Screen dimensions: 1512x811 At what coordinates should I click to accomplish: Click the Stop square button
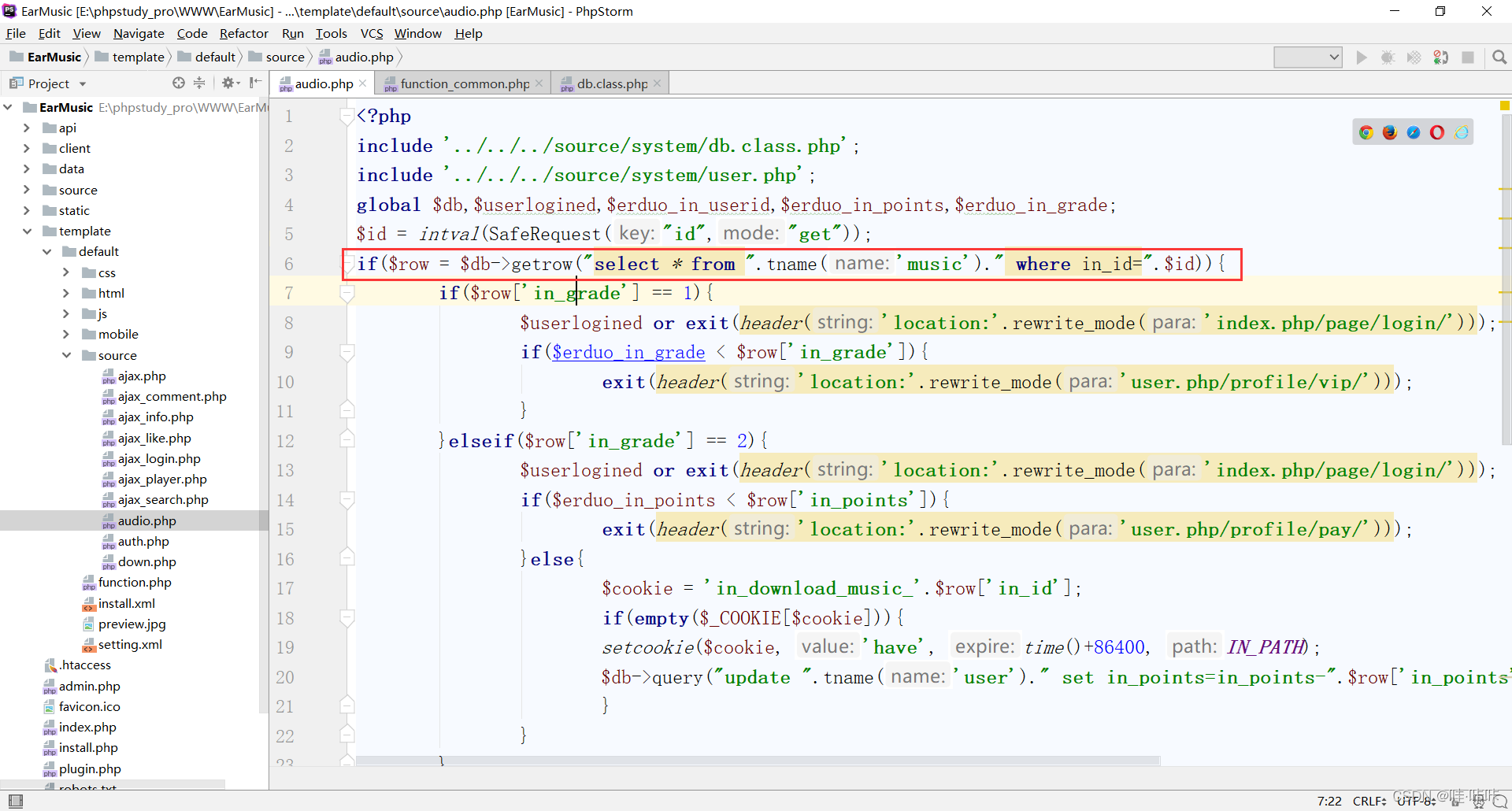1468,57
